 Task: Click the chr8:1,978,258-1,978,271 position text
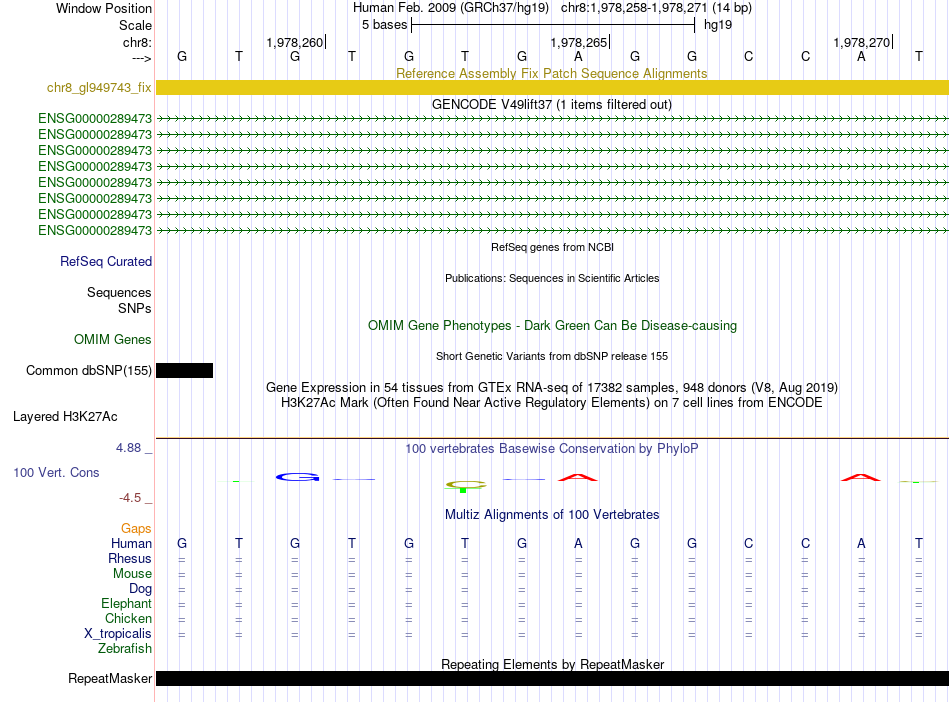(634, 8)
